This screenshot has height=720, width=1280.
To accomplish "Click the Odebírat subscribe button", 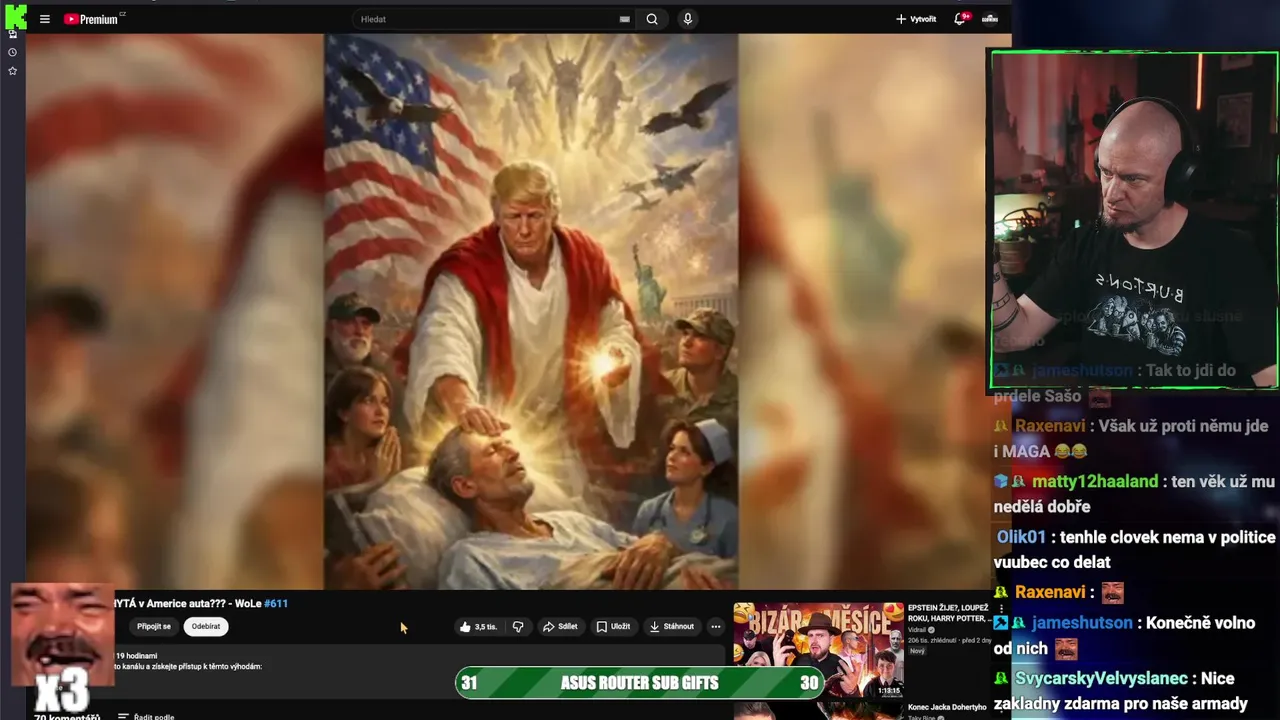I will coord(206,626).
